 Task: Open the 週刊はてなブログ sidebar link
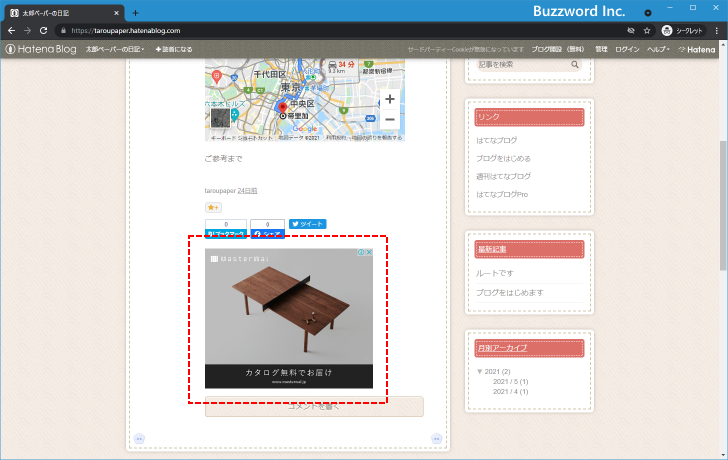click(503, 176)
